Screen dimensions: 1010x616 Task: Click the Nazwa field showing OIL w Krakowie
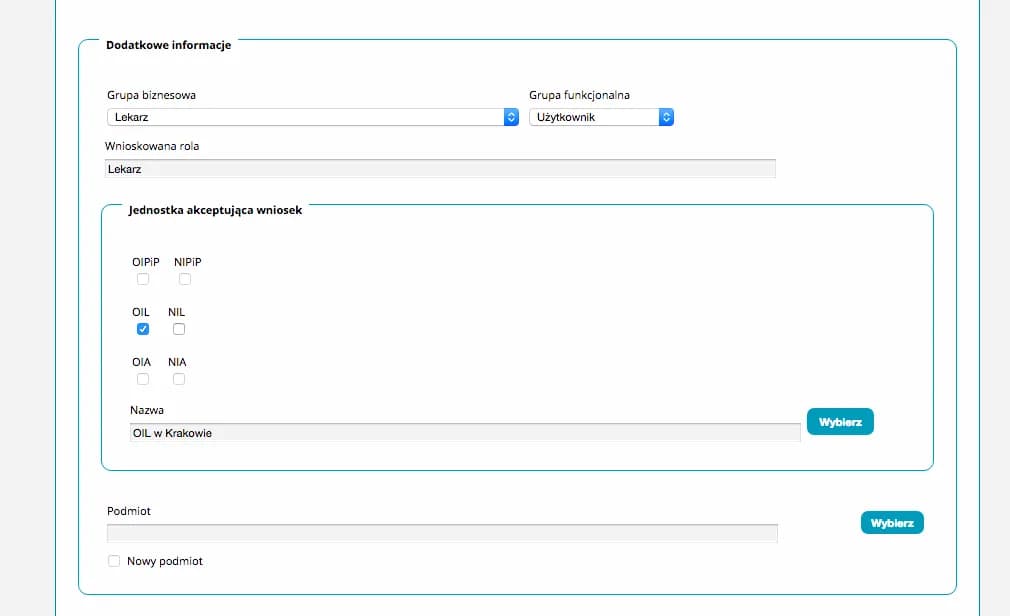(x=464, y=433)
